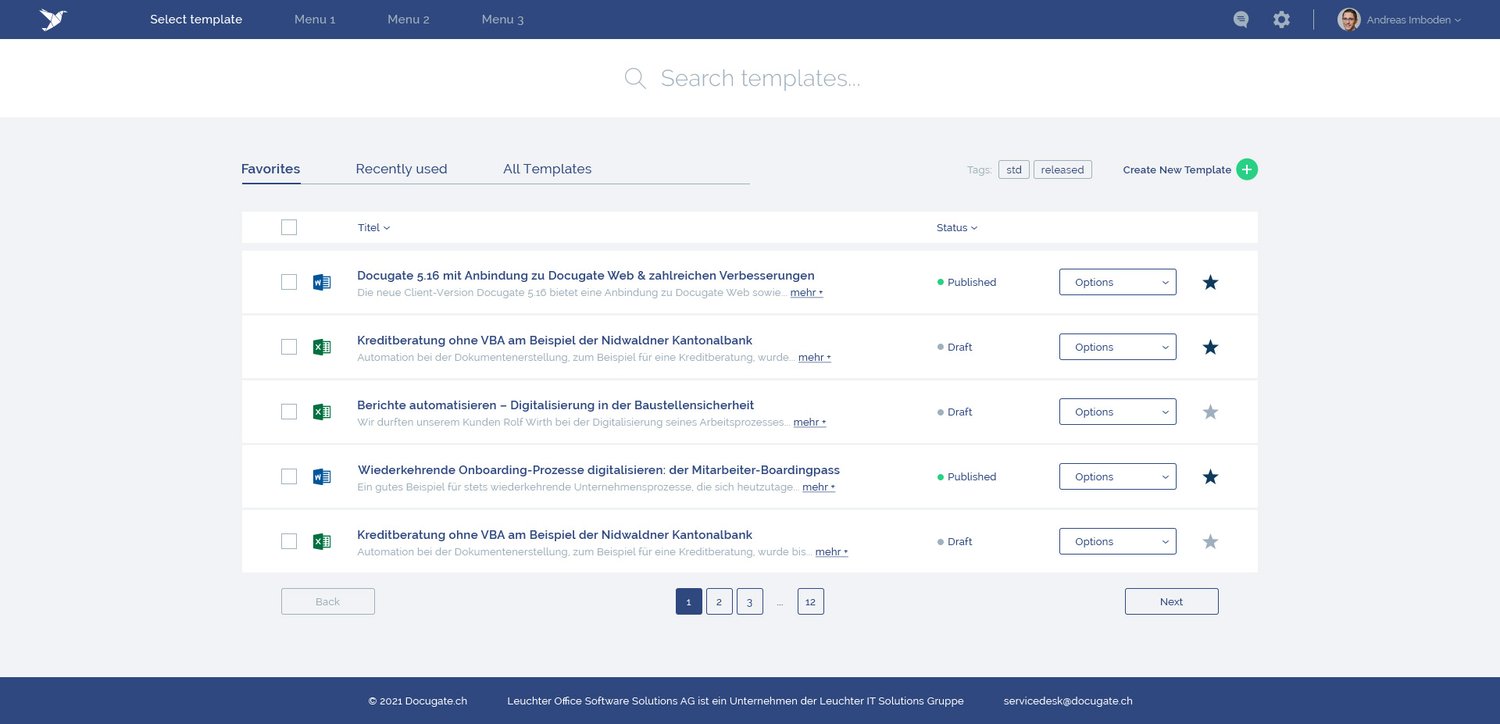Click © 2021 Docugate.ch in the footer

(418, 701)
